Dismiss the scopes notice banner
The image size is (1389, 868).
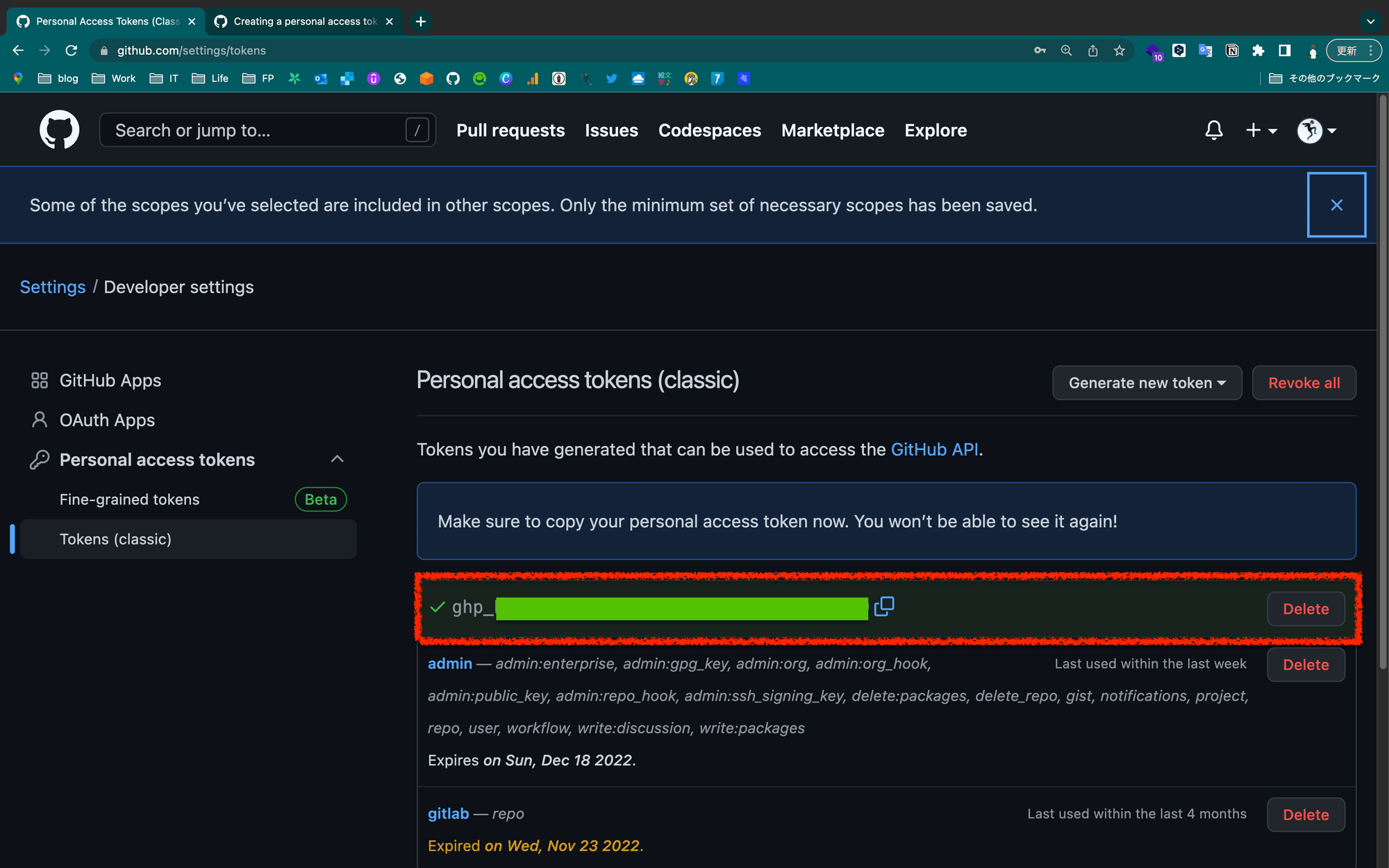[x=1336, y=205]
